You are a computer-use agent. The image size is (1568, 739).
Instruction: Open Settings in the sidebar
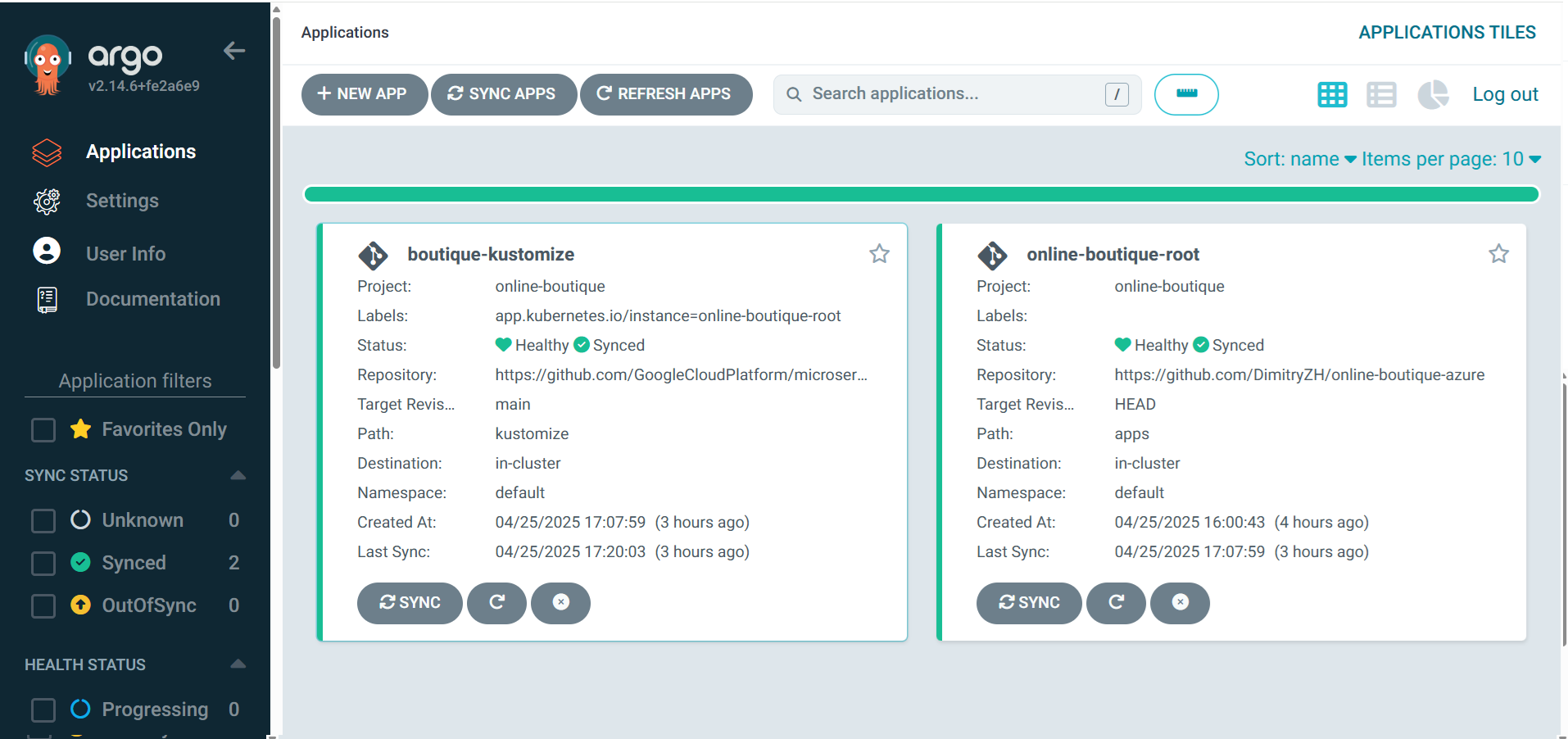(122, 201)
